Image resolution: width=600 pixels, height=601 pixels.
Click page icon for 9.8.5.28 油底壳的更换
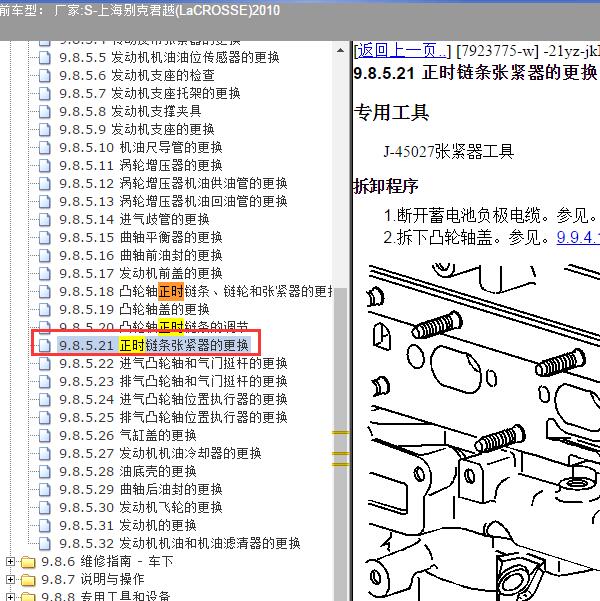coord(45,471)
